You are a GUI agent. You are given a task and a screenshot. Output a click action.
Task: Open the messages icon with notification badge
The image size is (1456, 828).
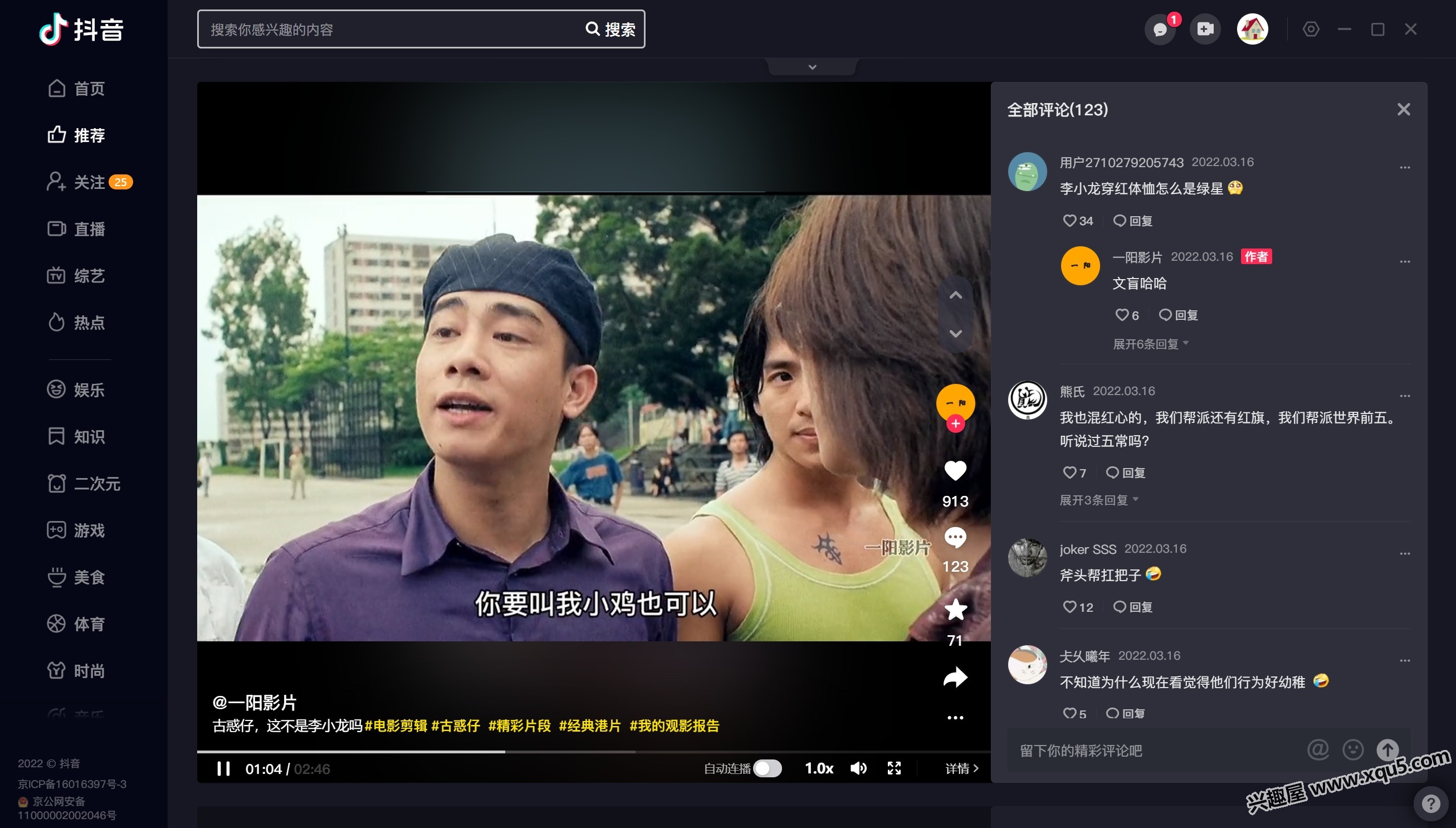[x=1160, y=29]
